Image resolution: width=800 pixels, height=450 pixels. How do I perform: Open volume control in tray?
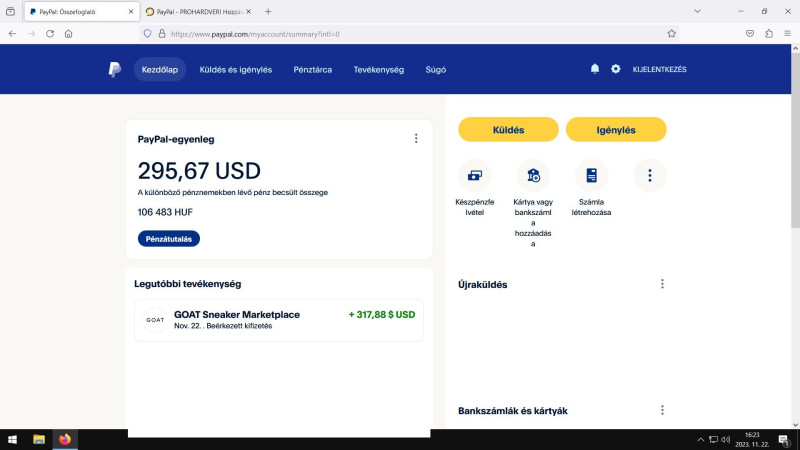click(x=726, y=439)
